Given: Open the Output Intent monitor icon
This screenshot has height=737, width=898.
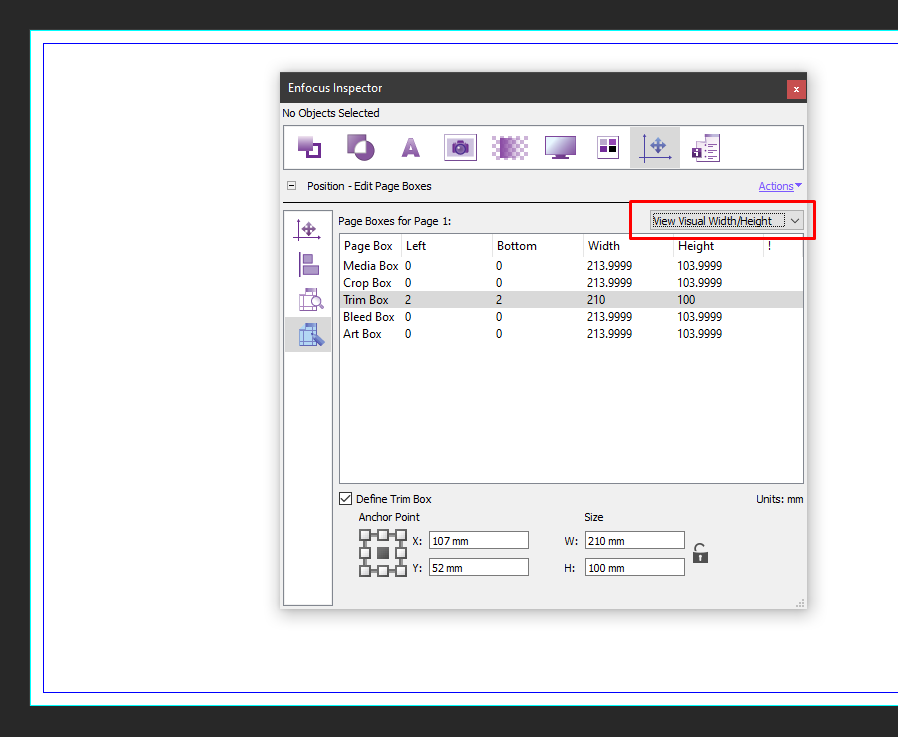Looking at the screenshot, I should (560, 148).
